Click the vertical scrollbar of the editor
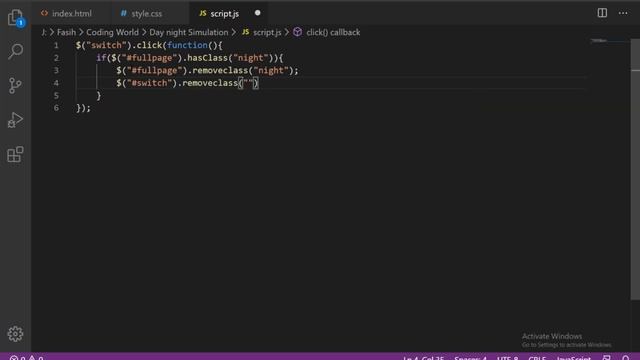The image size is (640, 360). tap(635, 169)
